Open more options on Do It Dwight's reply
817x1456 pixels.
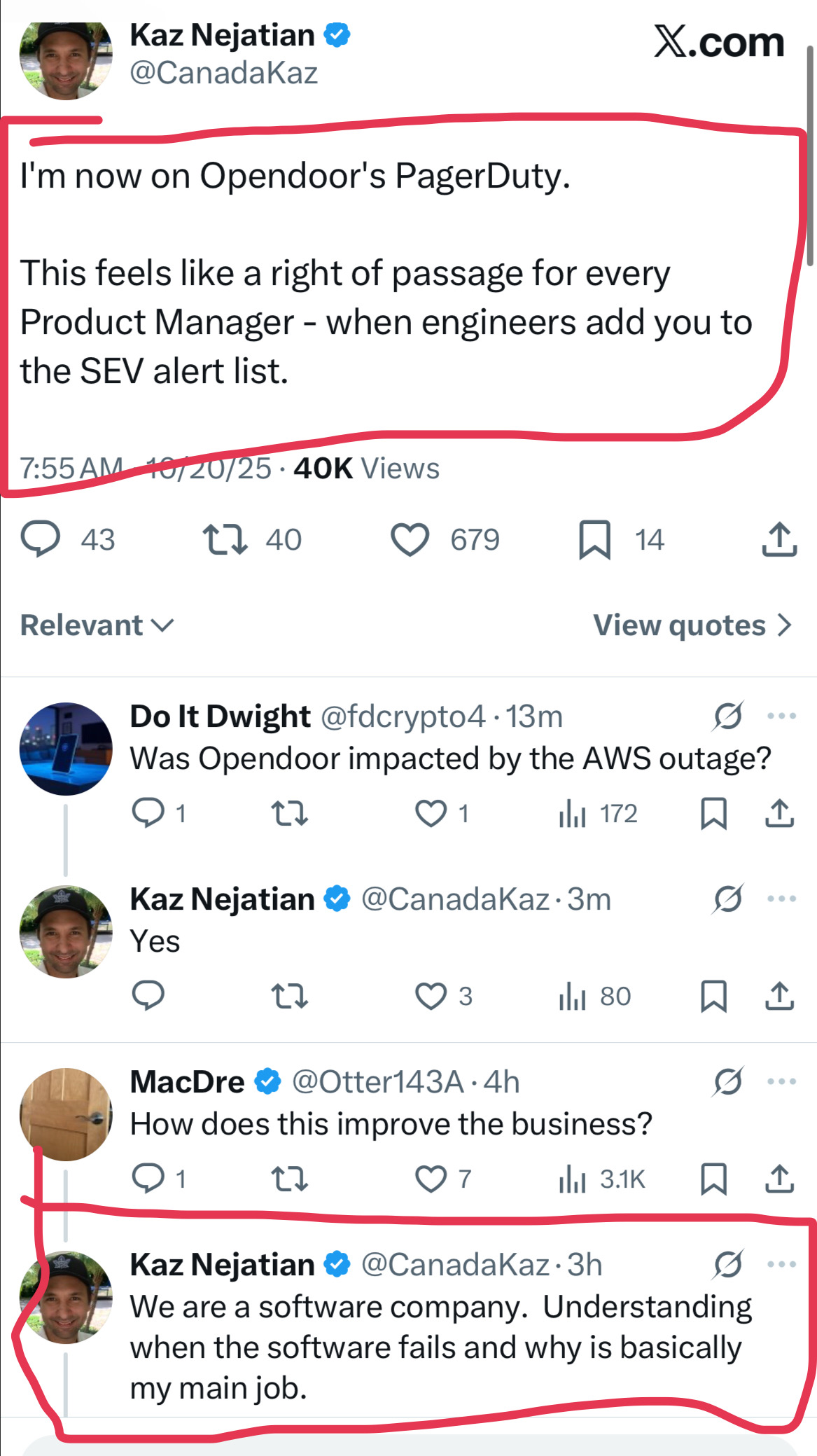pyautogui.click(x=781, y=716)
